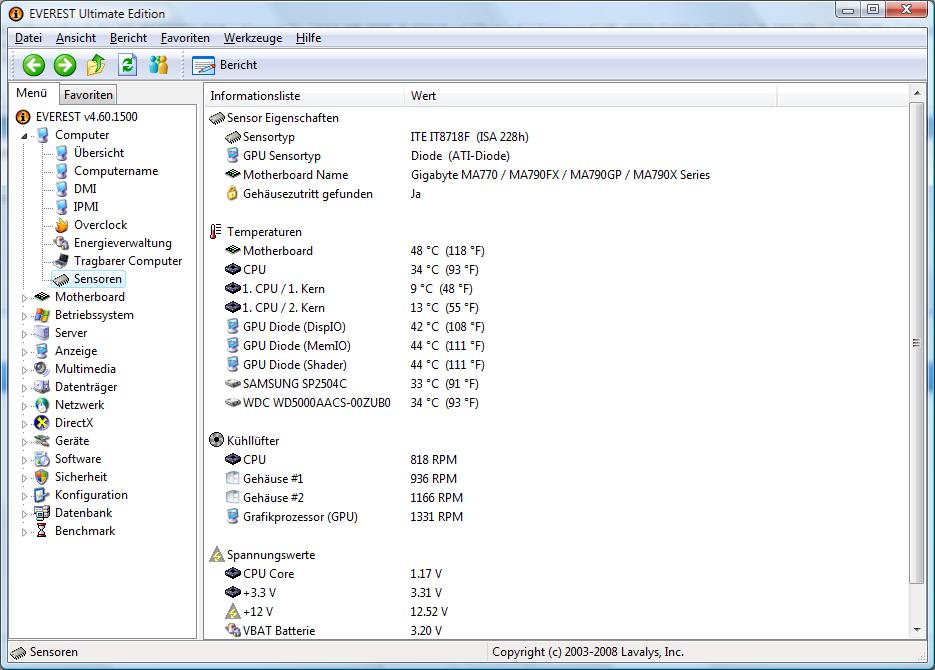The height and width of the screenshot is (670, 935).
Task: Click the Netzwerk globe icon
Action: [42, 405]
